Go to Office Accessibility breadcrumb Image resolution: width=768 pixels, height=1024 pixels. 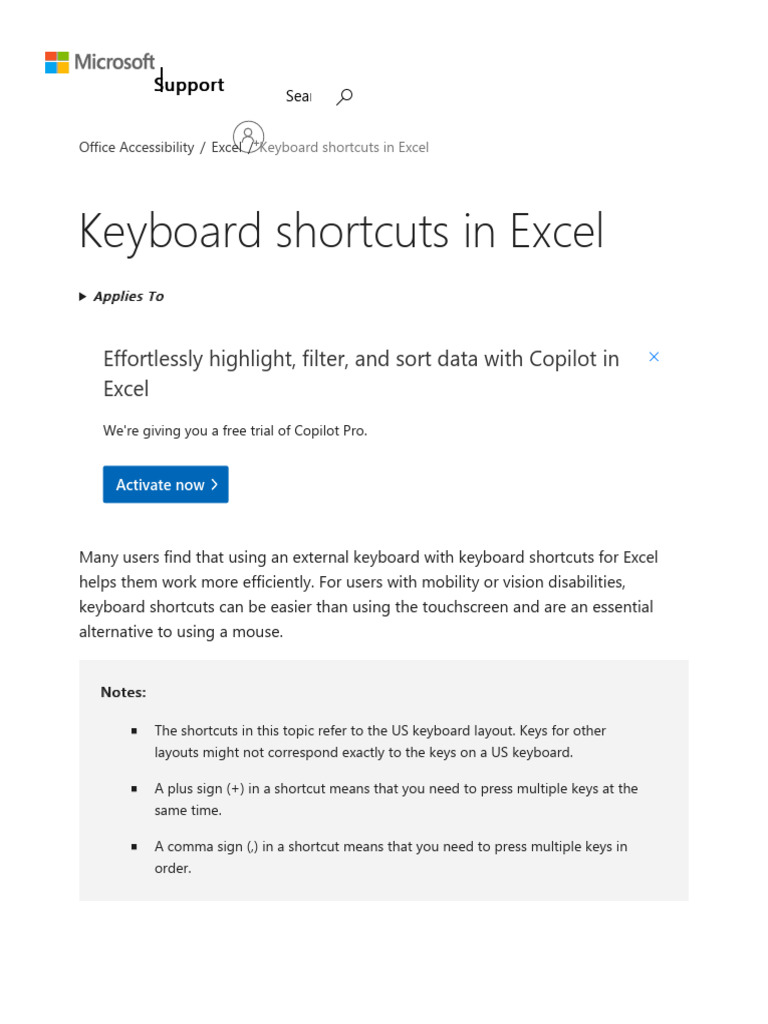tap(136, 147)
